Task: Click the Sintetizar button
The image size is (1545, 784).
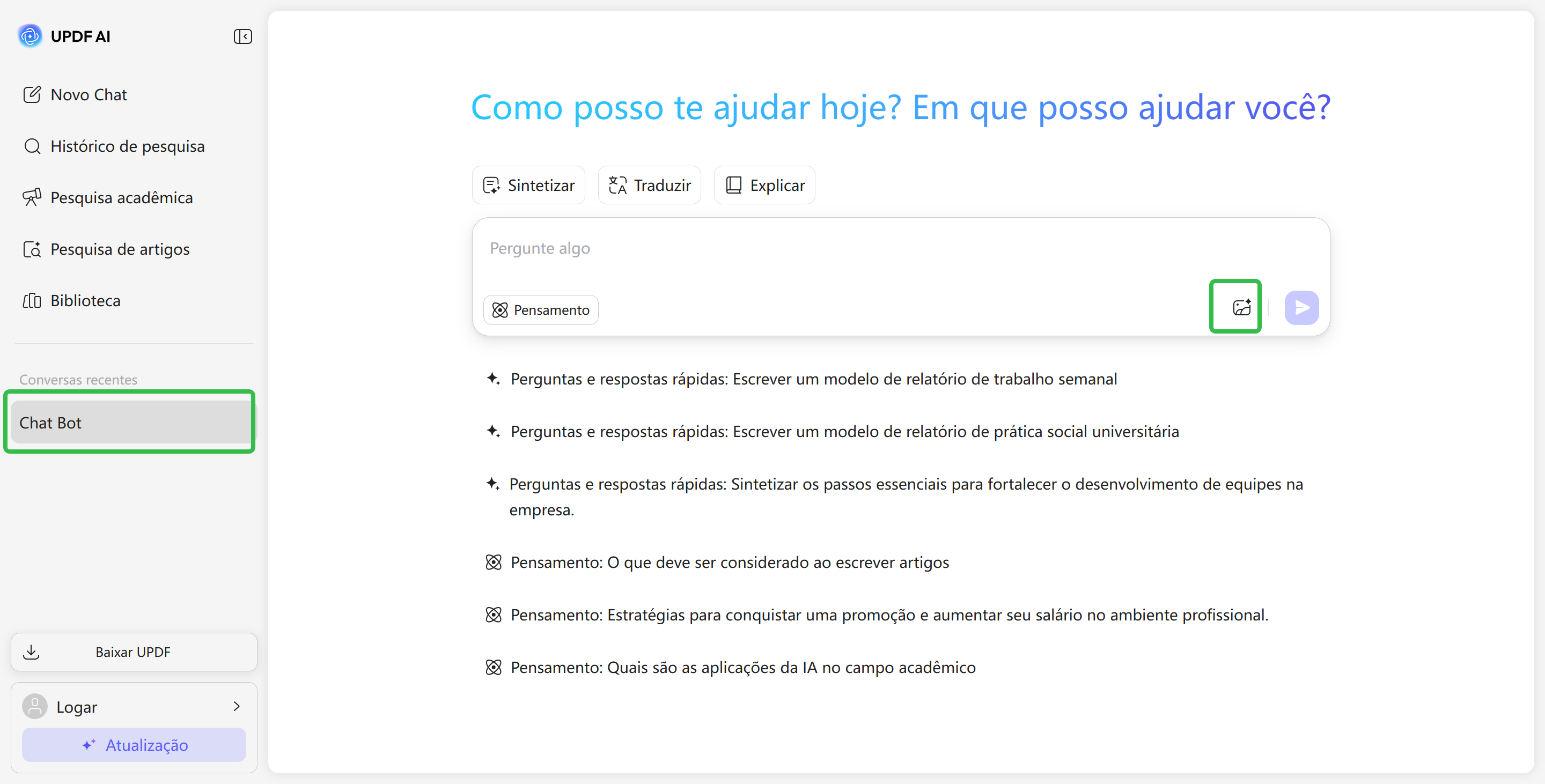Action: click(528, 185)
